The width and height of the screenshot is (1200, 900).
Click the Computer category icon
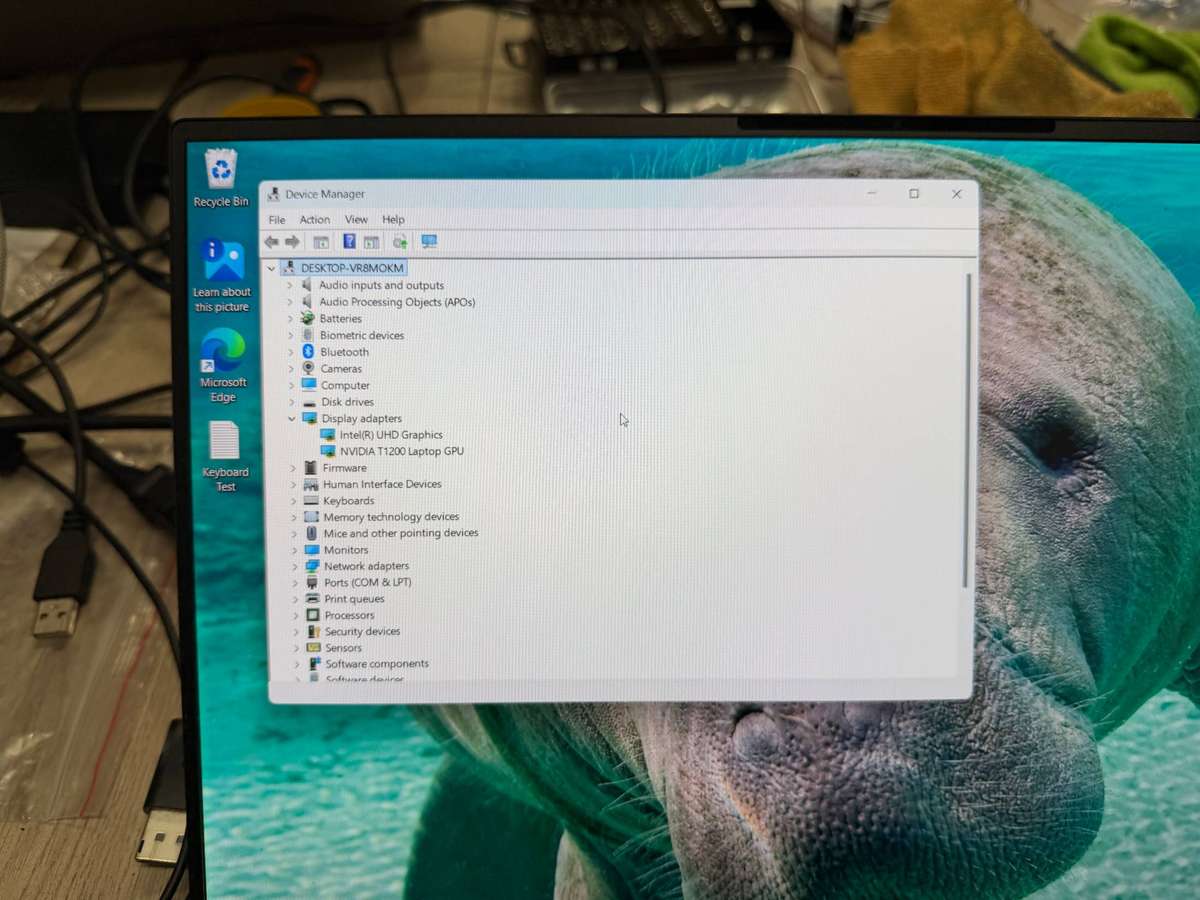(x=309, y=385)
